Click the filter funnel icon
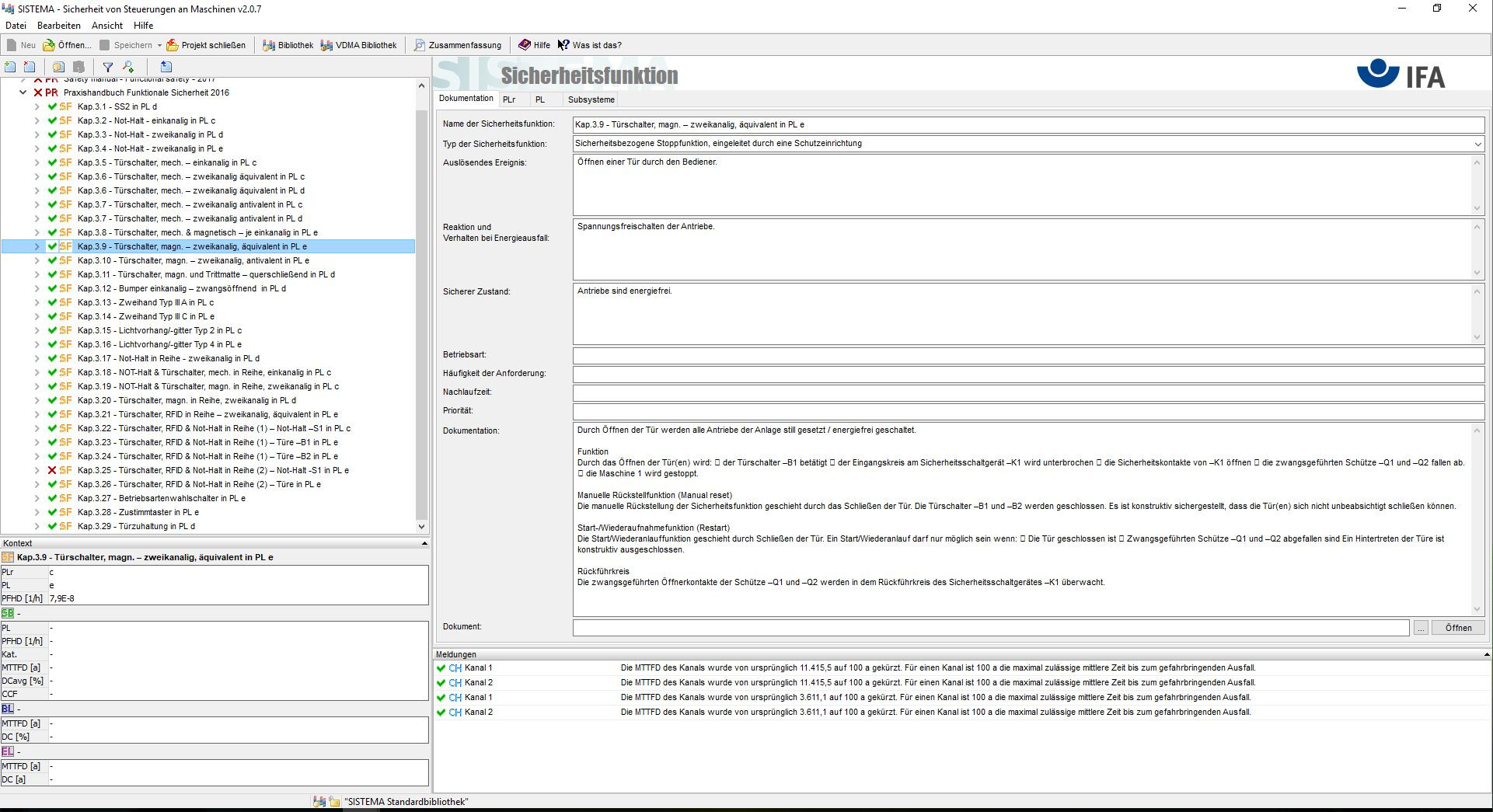This screenshot has width=1493, height=812. pyautogui.click(x=108, y=67)
